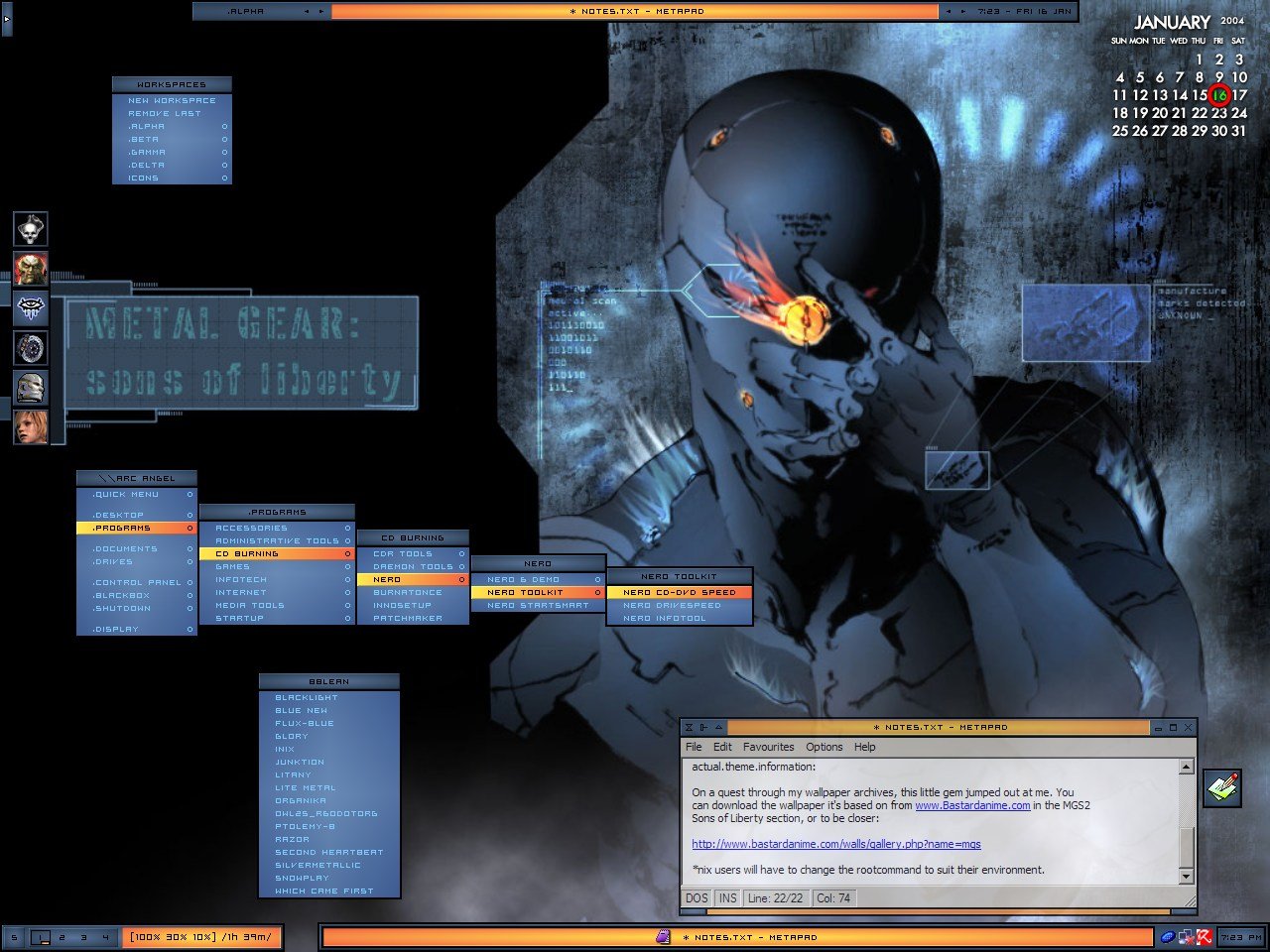The width and height of the screenshot is (1270, 952).
Task: Toggle INS mode in Metapad status bar
Action: [728, 898]
